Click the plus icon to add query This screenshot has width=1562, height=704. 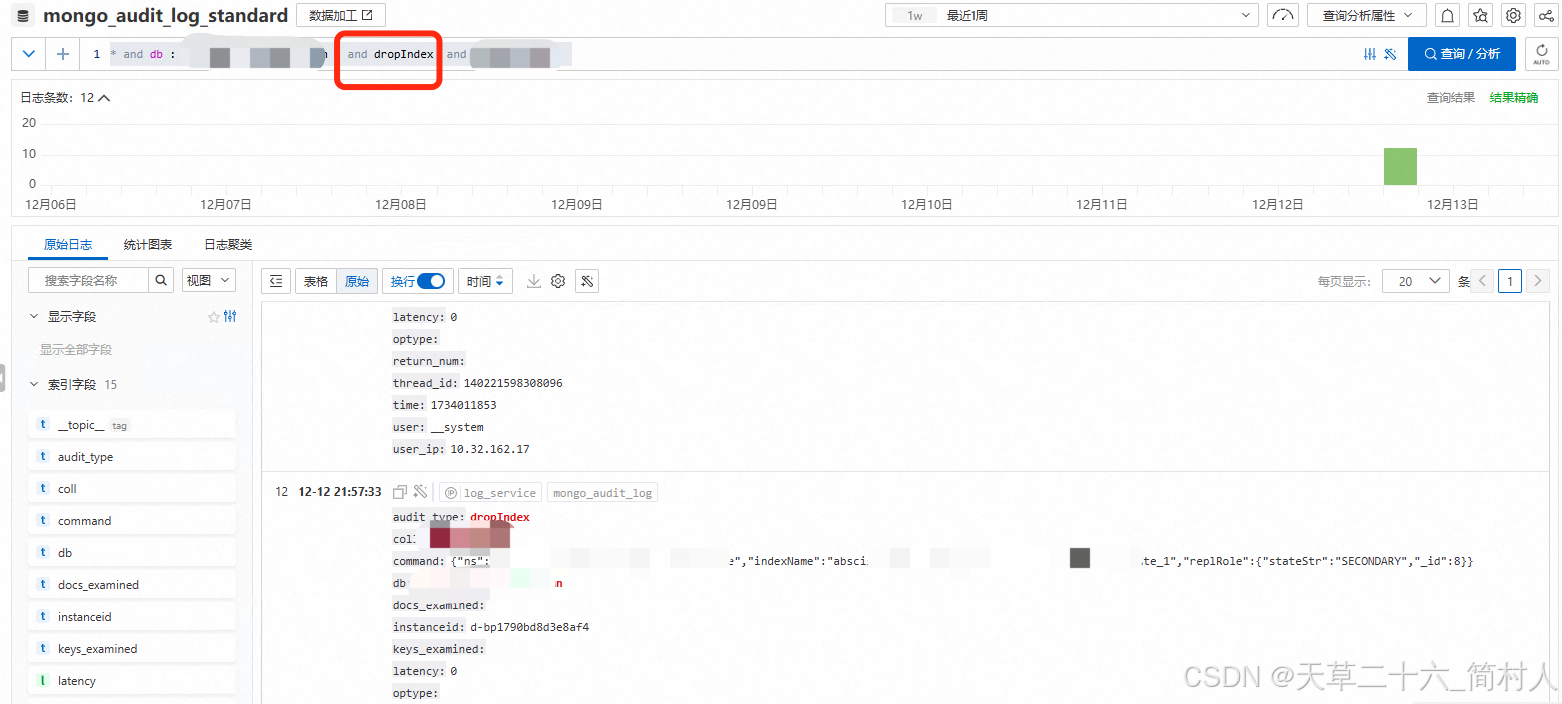tap(63, 54)
